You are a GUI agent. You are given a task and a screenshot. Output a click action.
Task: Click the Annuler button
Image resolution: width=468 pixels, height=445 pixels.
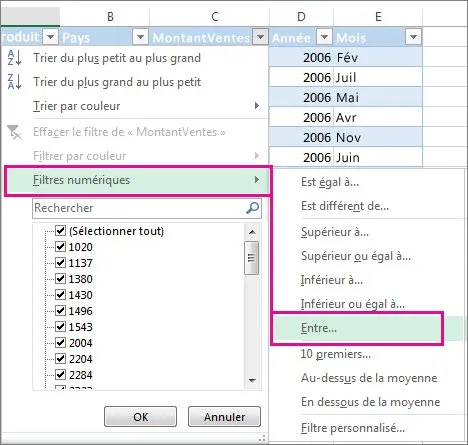224,417
